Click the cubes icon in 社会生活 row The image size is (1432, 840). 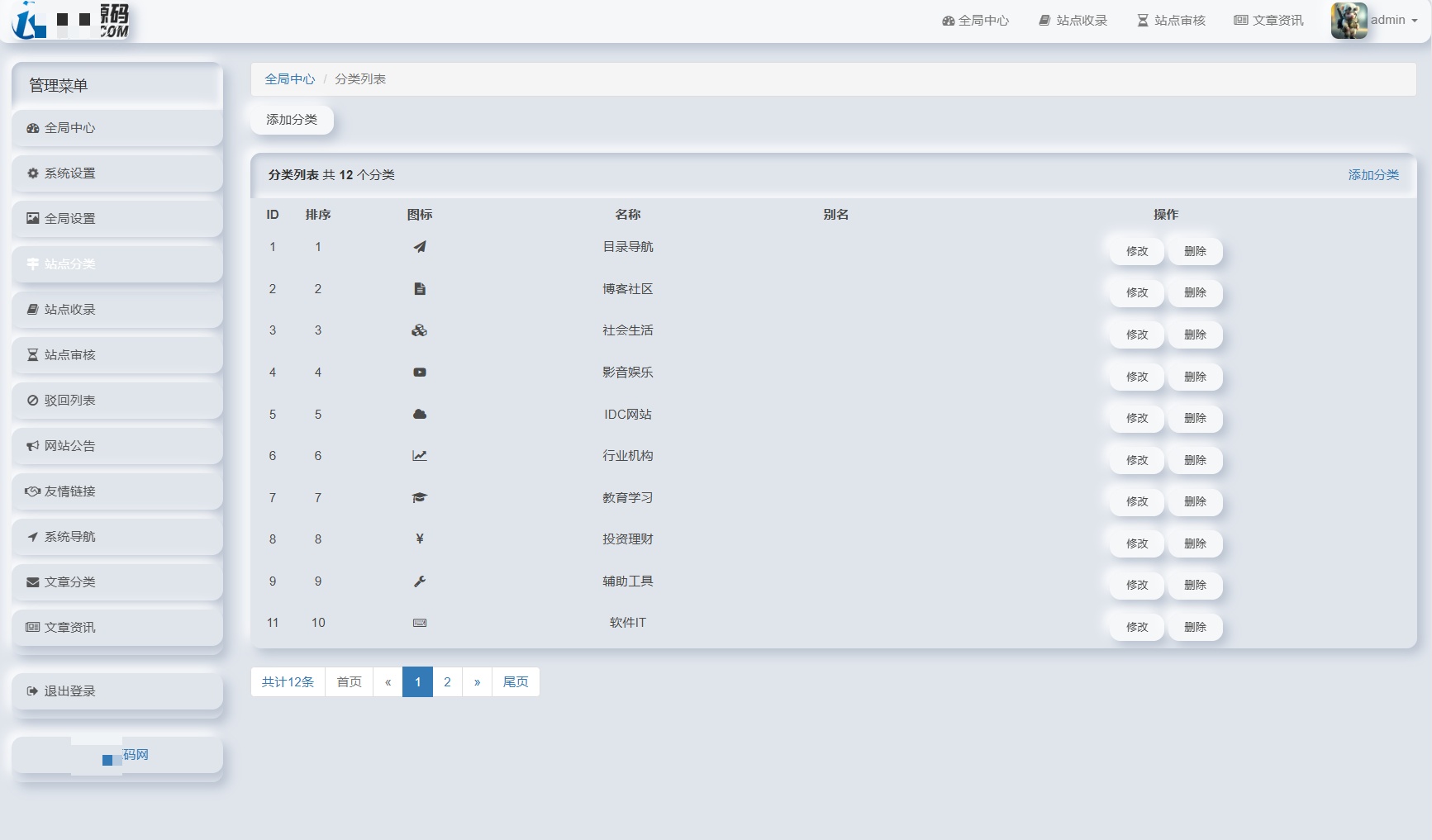click(420, 330)
